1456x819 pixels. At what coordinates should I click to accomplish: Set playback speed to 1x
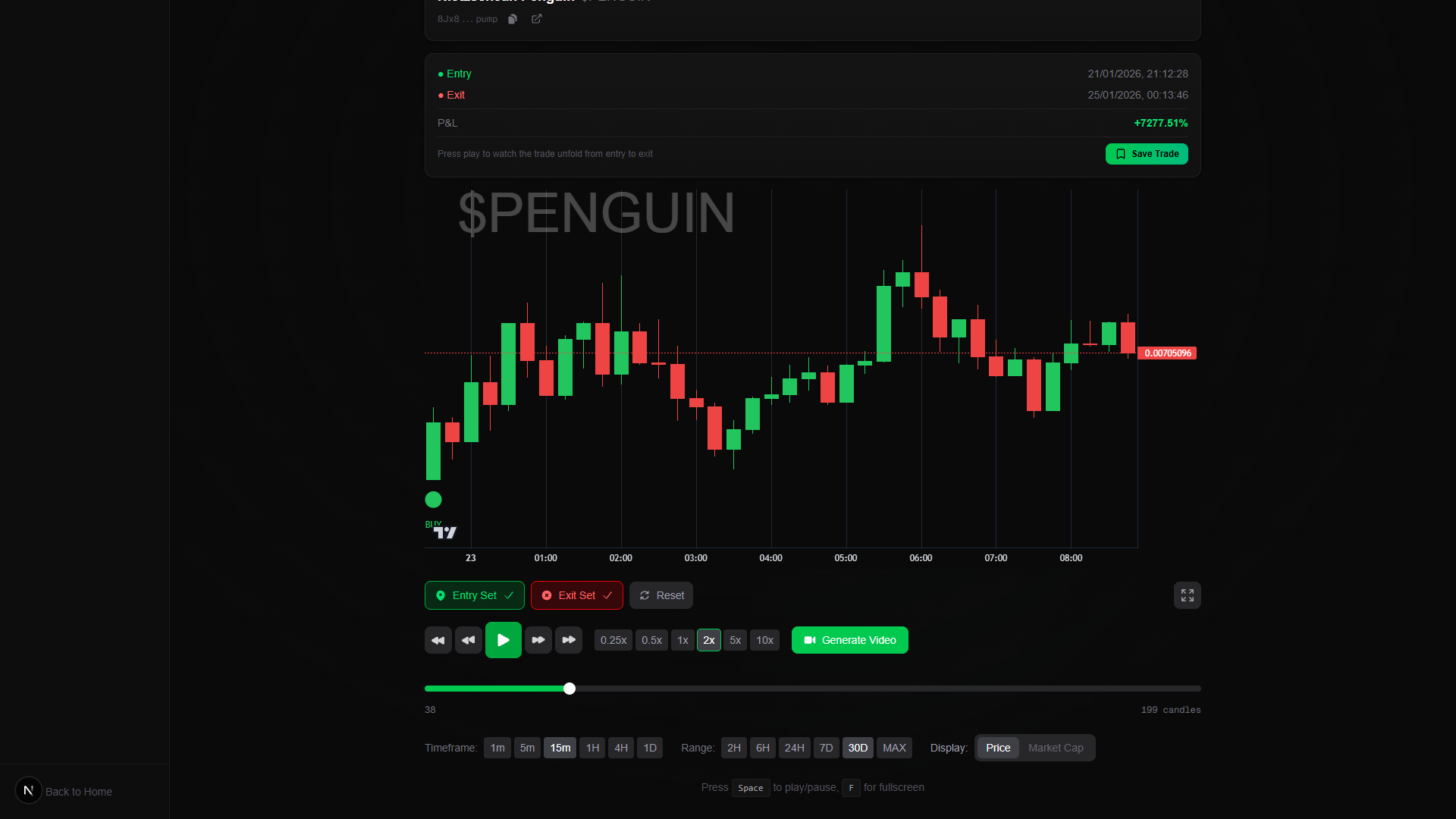click(x=682, y=640)
